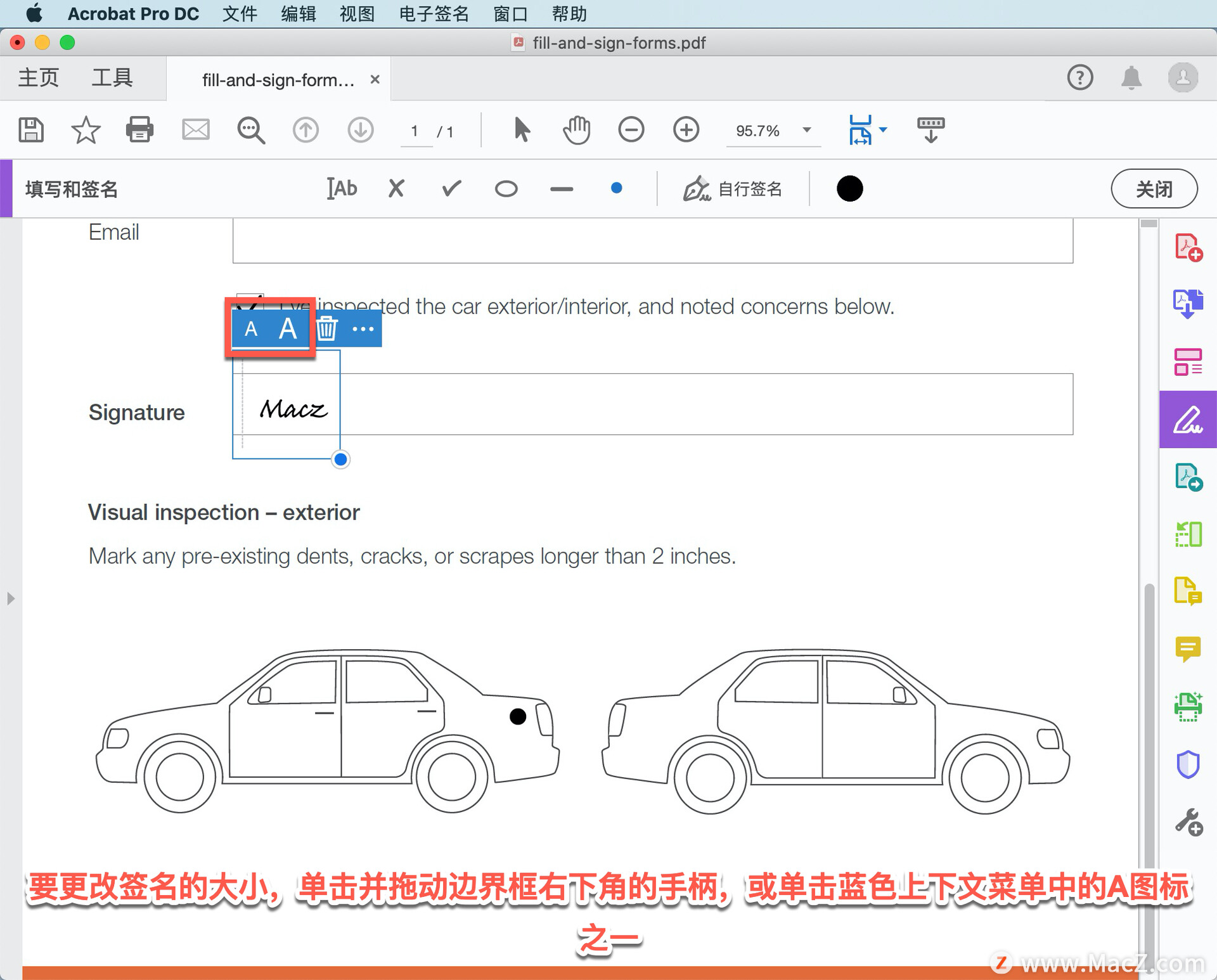Screen dimensions: 1217x980
Task: Click the signature resize handle
Action: (340, 460)
